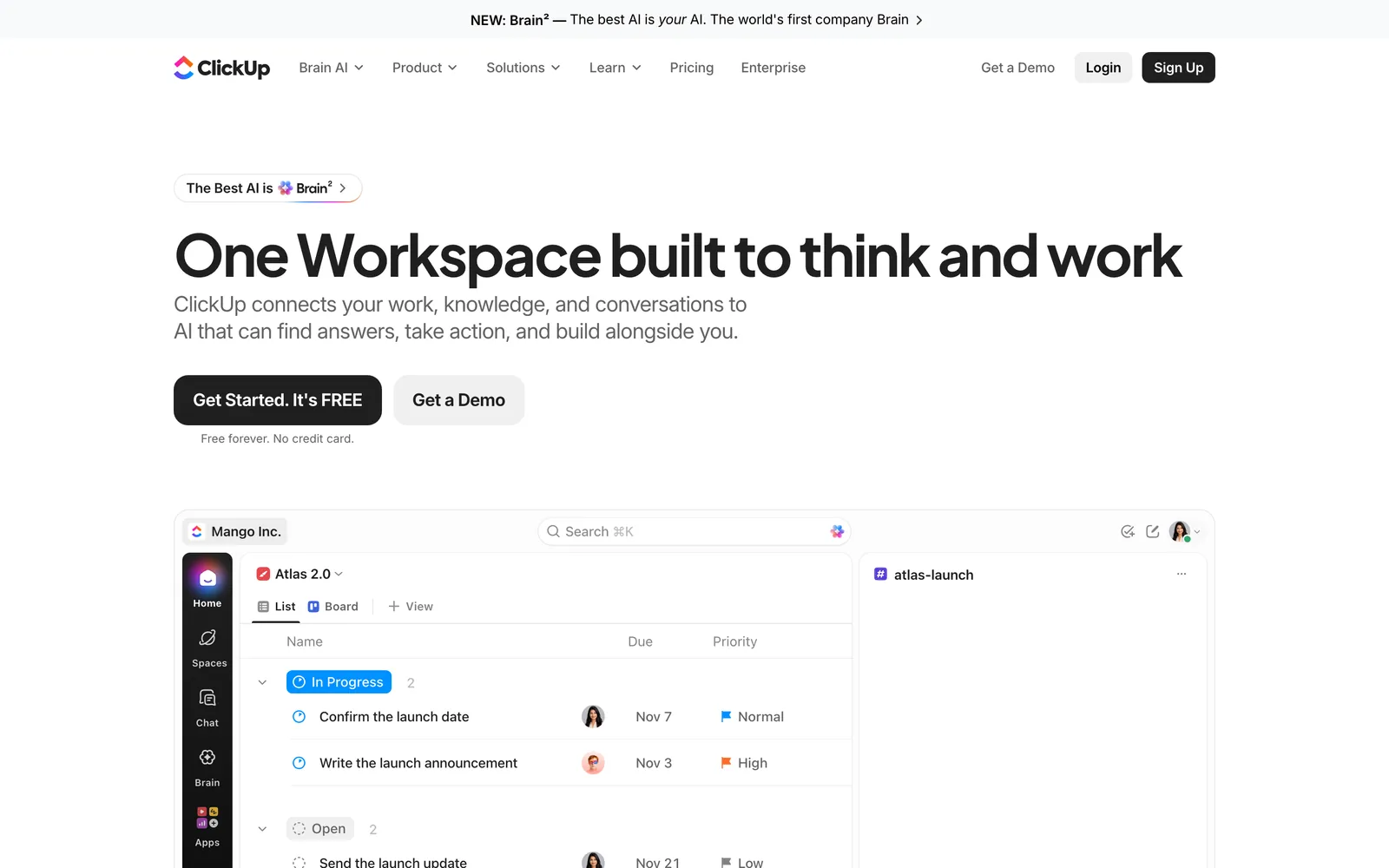Open Spaces in the app sidebar
The width and height of the screenshot is (1389, 868).
207,648
